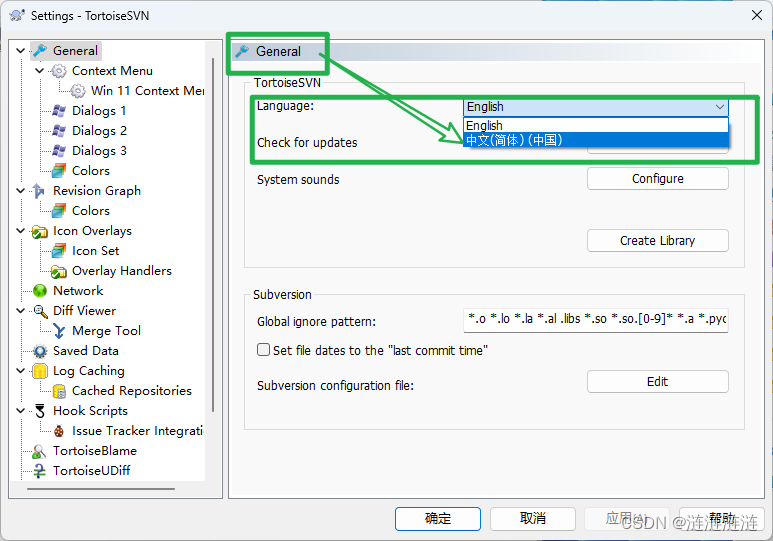The image size is (773, 541).
Task: Collapse the Context Menu tree node
Action: point(39,71)
